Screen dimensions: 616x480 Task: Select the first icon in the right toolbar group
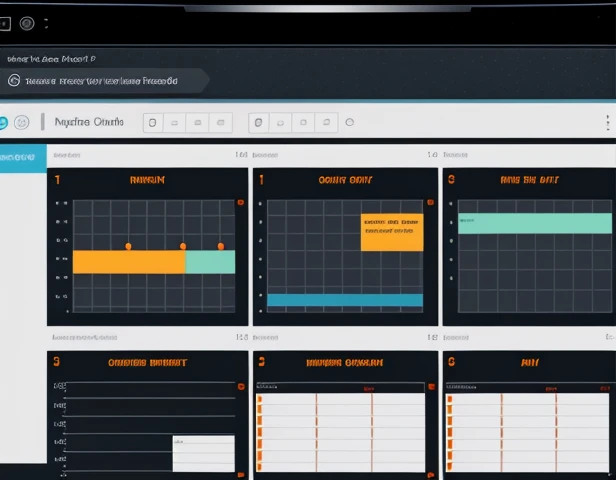[x=257, y=123]
